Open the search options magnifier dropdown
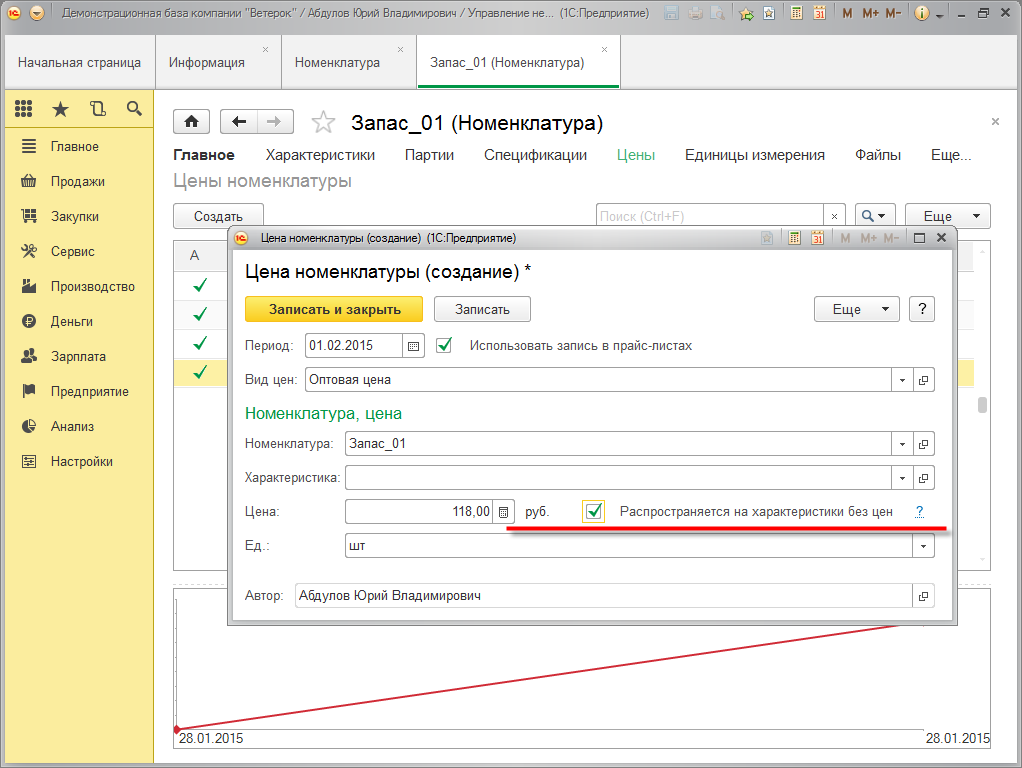This screenshot has width=1022, height=768. click(x=875, y=216)
